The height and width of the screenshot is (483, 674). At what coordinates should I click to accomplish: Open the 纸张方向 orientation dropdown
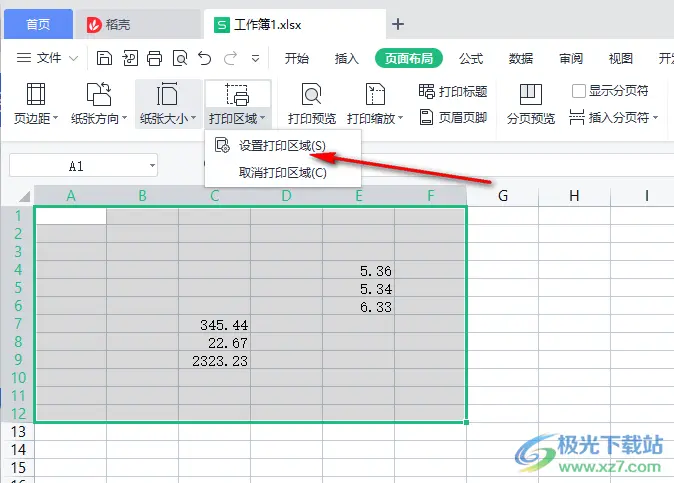coord(99,104)
